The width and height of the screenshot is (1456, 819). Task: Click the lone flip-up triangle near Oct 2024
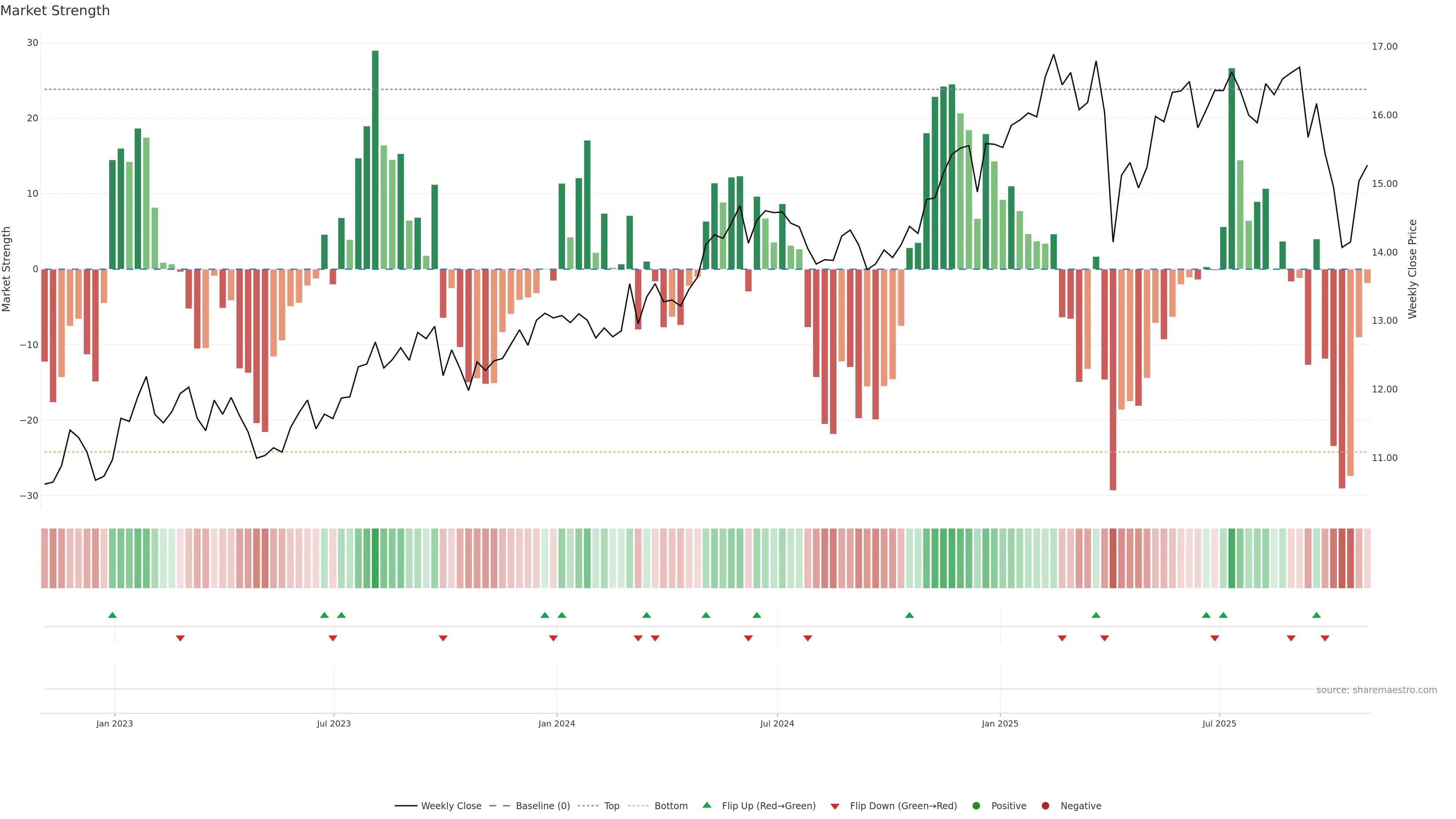coord(910,615)
